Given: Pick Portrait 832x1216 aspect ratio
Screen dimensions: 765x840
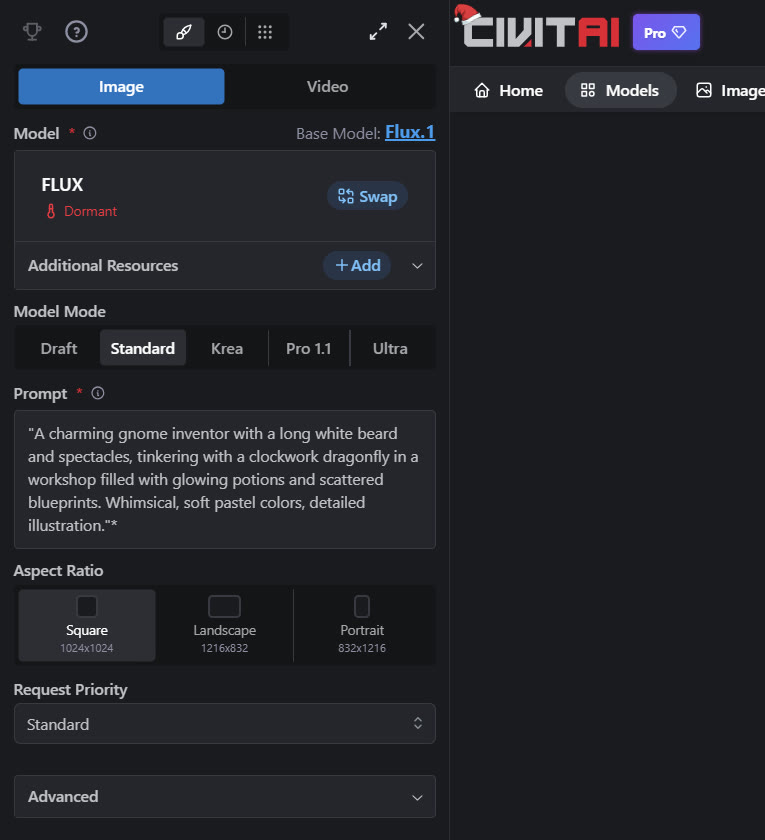Looking at the screenshot, I should point(361,625).
